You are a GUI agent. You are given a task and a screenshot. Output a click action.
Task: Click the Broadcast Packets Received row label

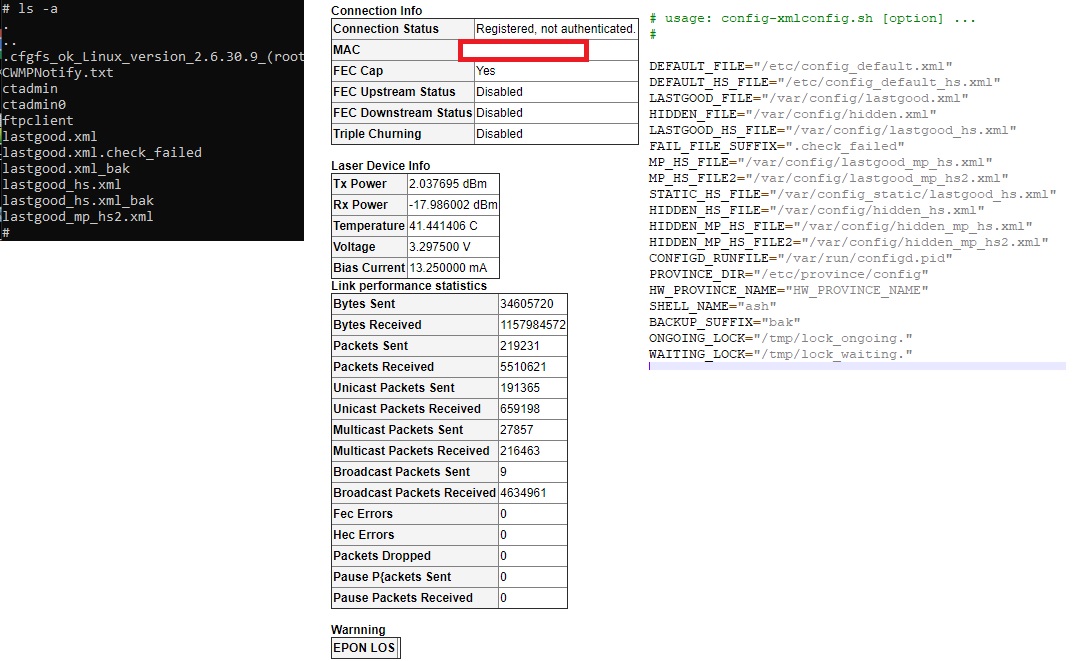click(414, 493)
